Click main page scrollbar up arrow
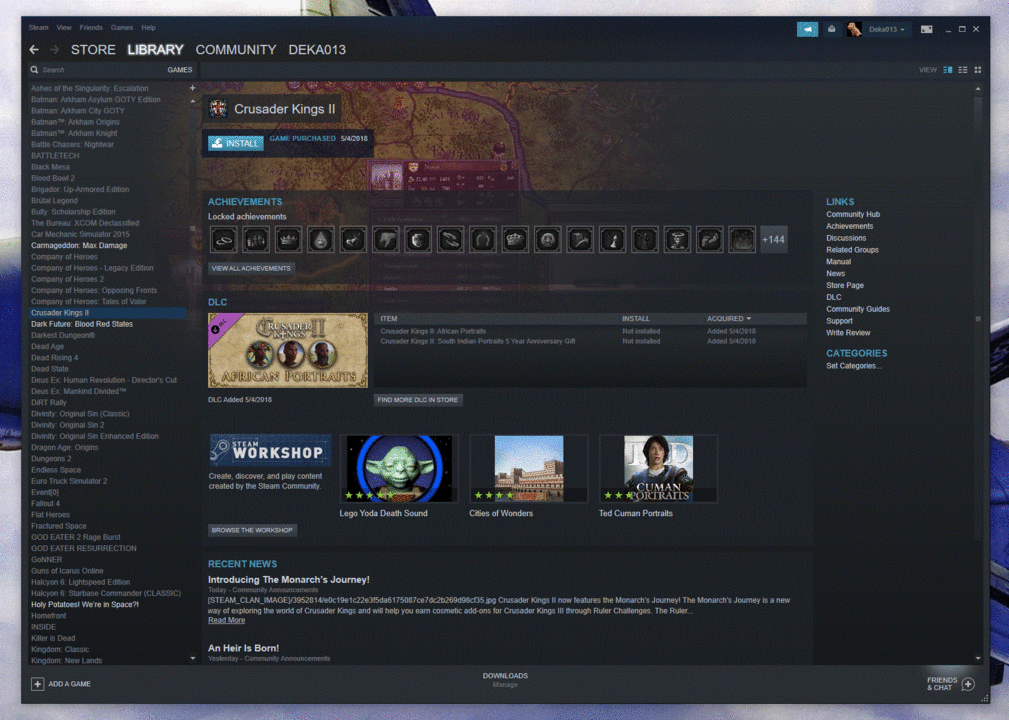Screen dimensions: 1009x720 [978, 88]
